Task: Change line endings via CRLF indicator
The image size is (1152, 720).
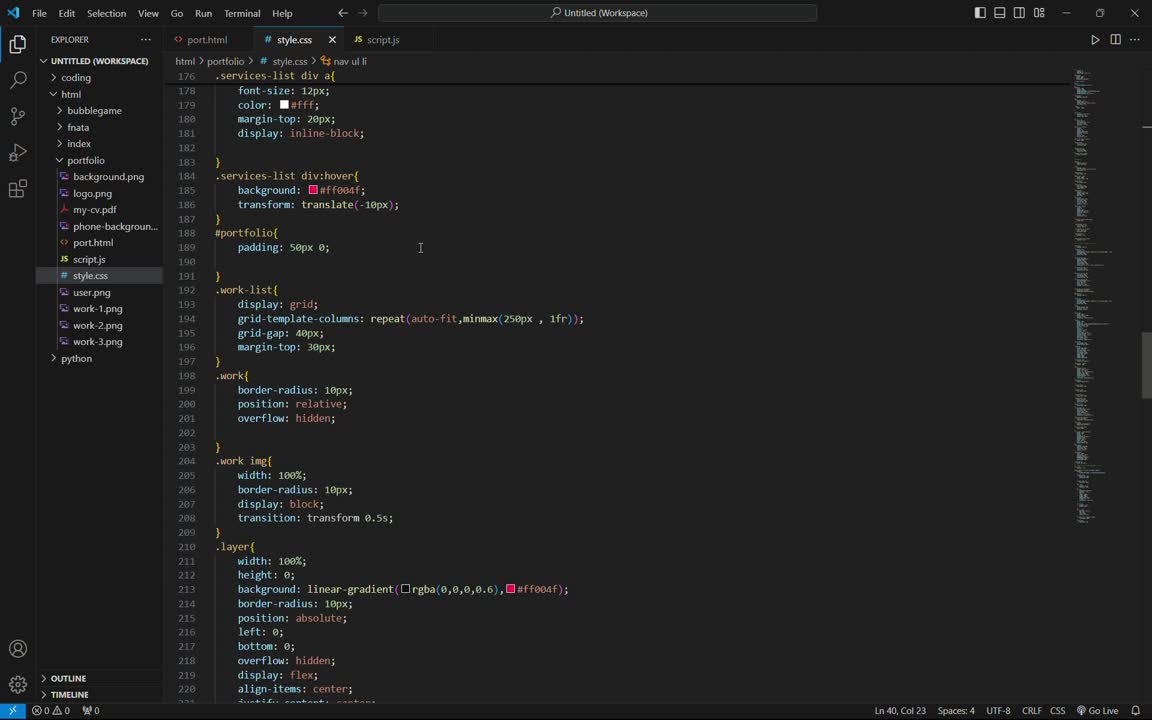Action: click(x=1032, y=710)
